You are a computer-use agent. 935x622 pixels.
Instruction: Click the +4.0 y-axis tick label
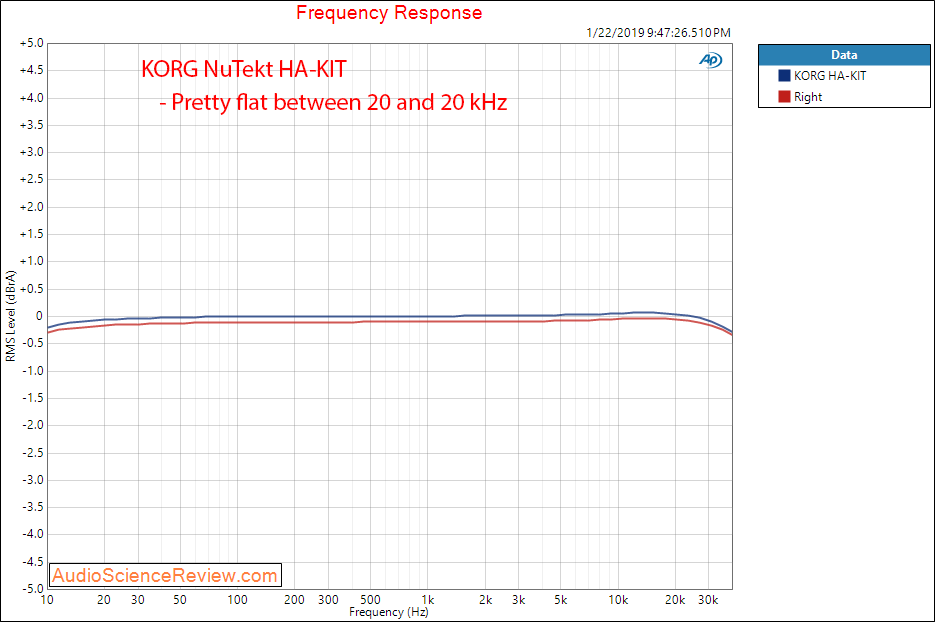pos(32,98)
